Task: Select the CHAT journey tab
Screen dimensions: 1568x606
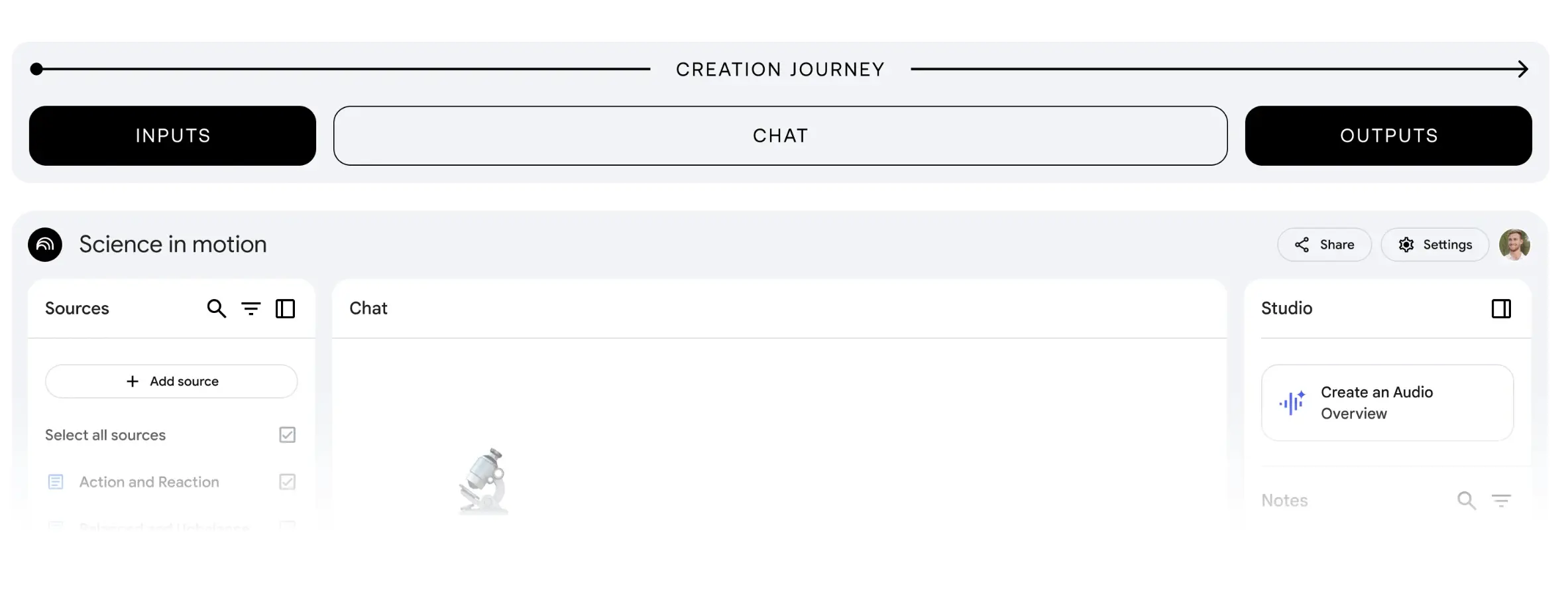Action: 780,136
